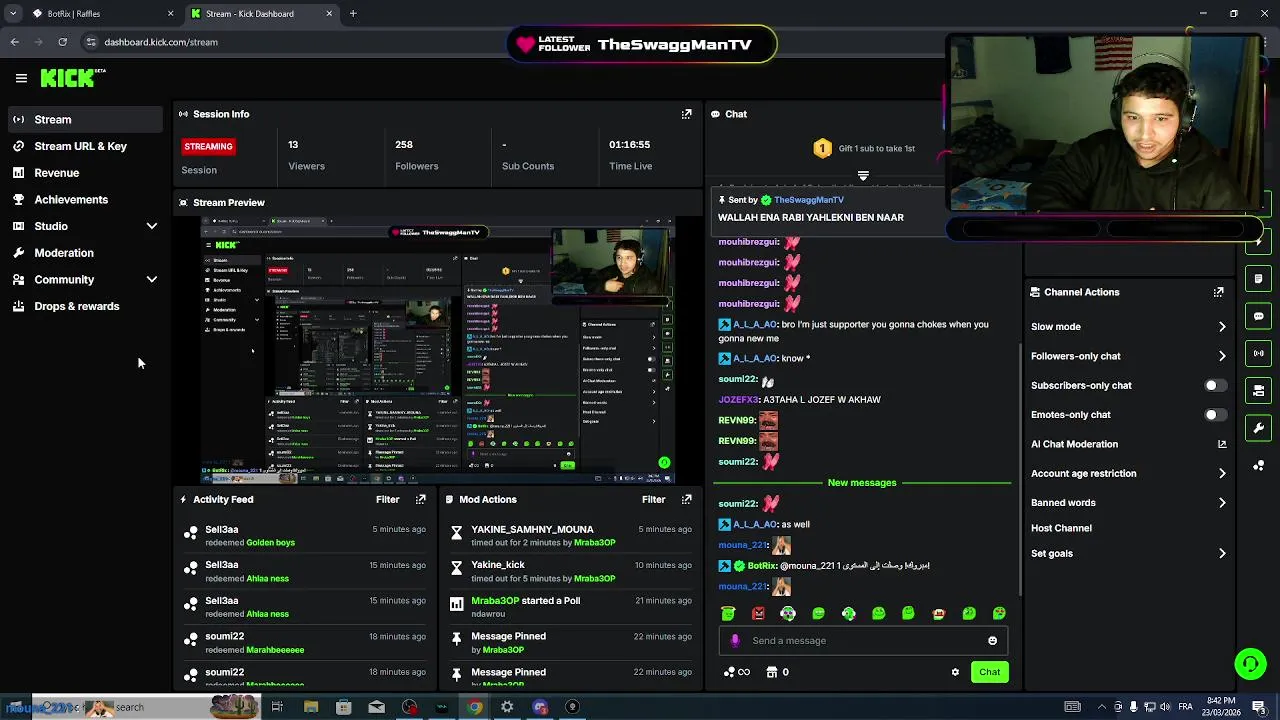Click the broadcast signal icon in right sidebar
Viewport: 1280px width, 720px height.
tap(1258, 353)
